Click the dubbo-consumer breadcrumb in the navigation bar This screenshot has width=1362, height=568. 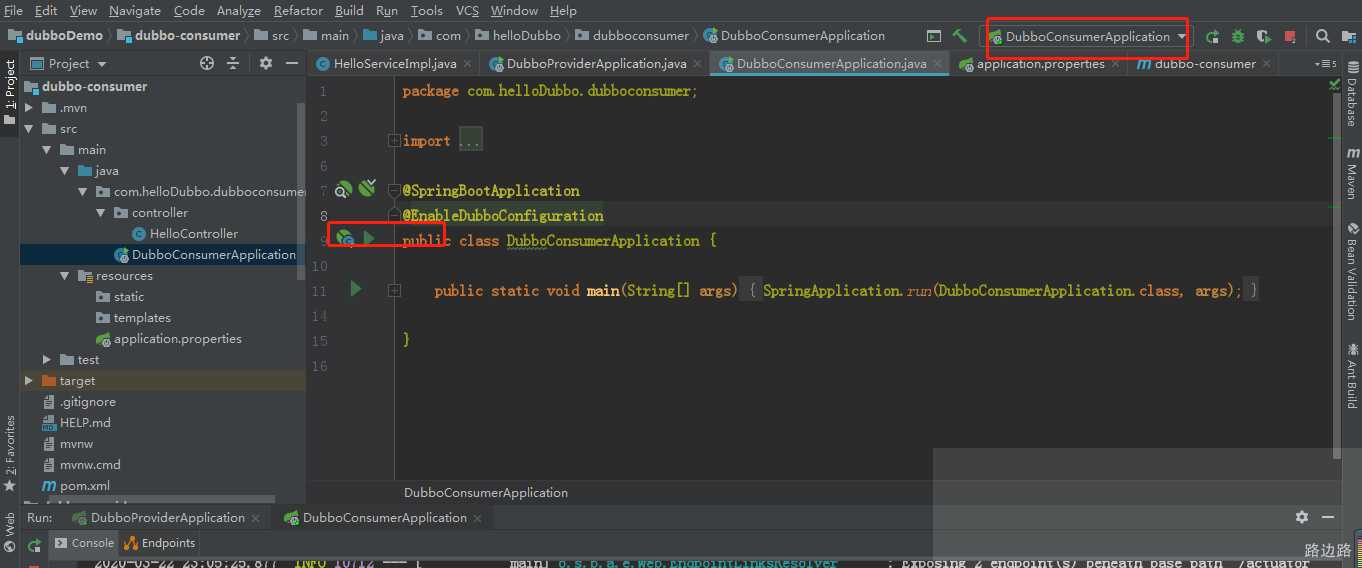[179, 35]
